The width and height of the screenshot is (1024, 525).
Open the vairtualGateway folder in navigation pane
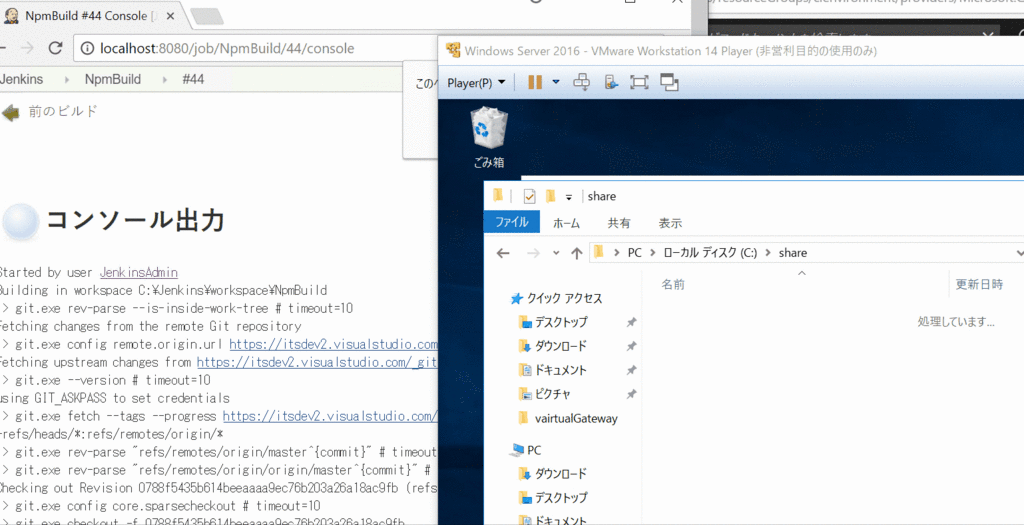pos(568,419)
